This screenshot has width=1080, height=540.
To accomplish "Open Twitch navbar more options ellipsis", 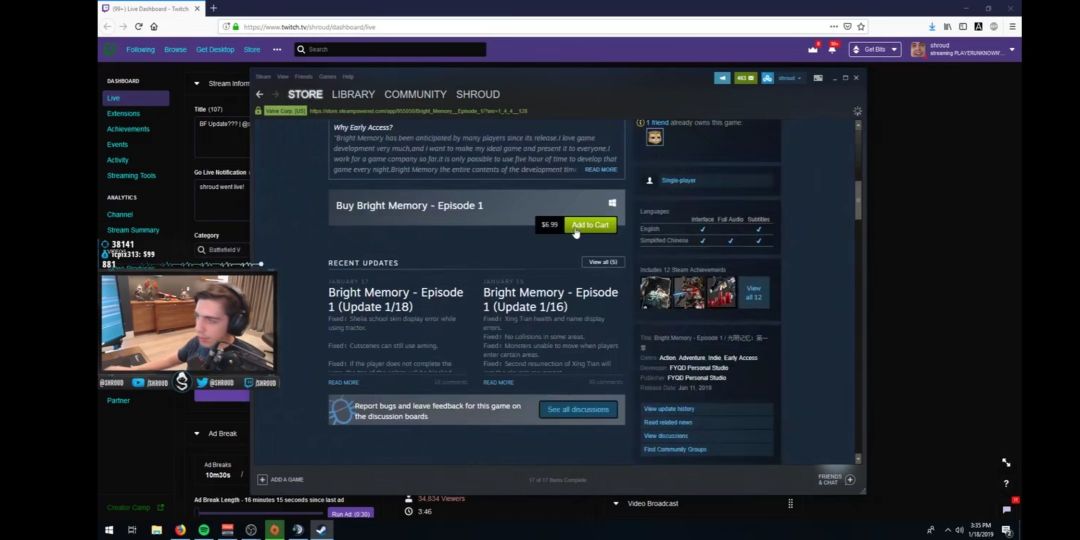I will [277, 50].
